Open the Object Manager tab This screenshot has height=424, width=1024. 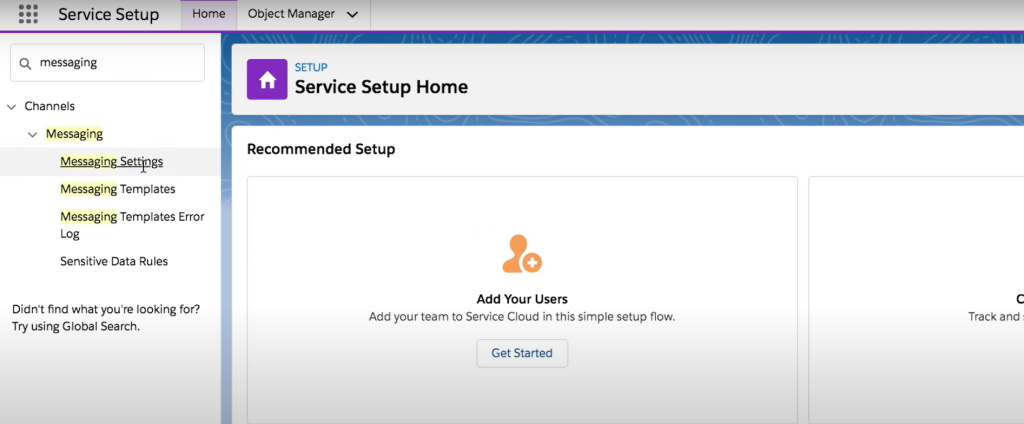coord(291,14)
